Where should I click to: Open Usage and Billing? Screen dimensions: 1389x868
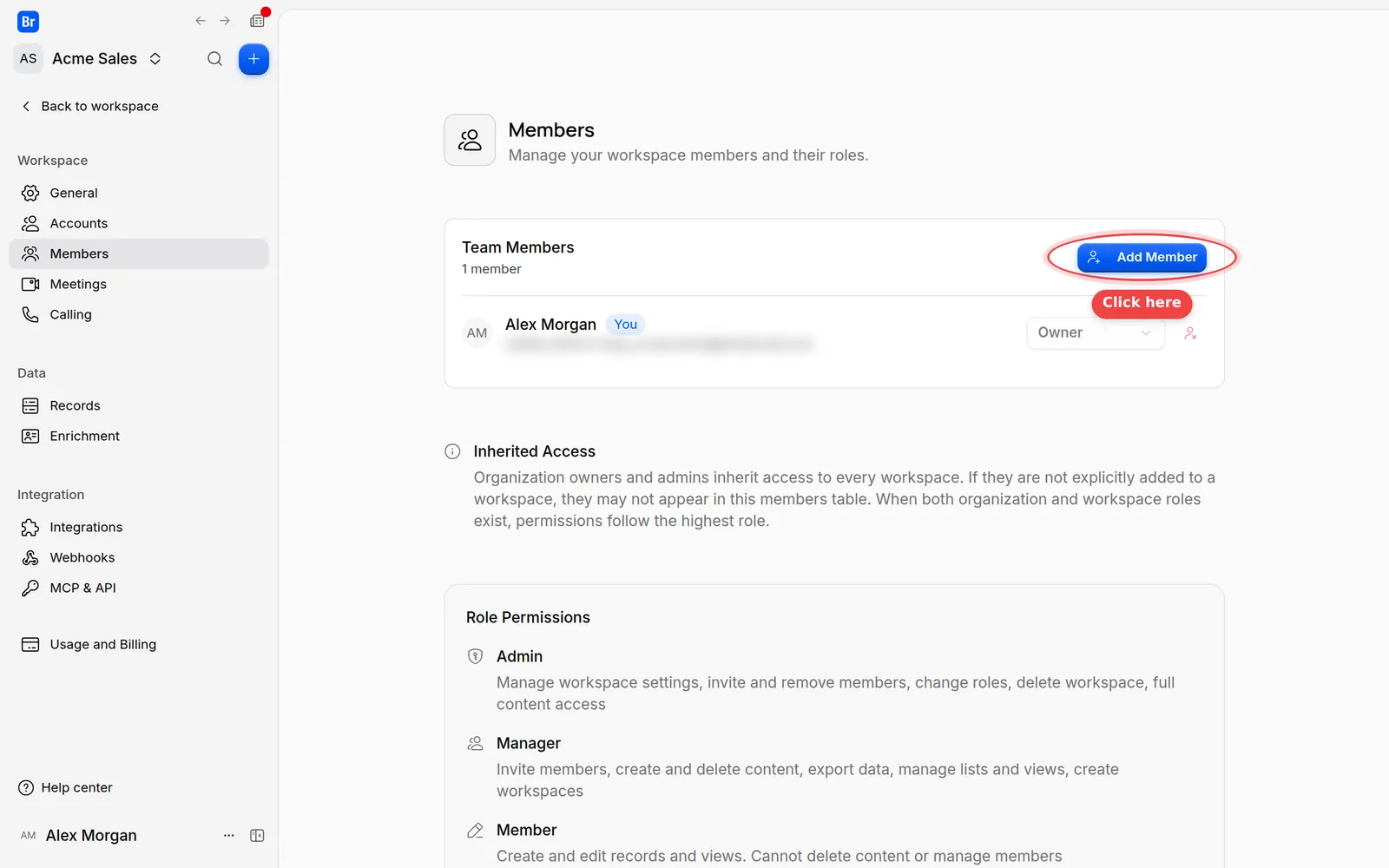(x=139, y=644)
